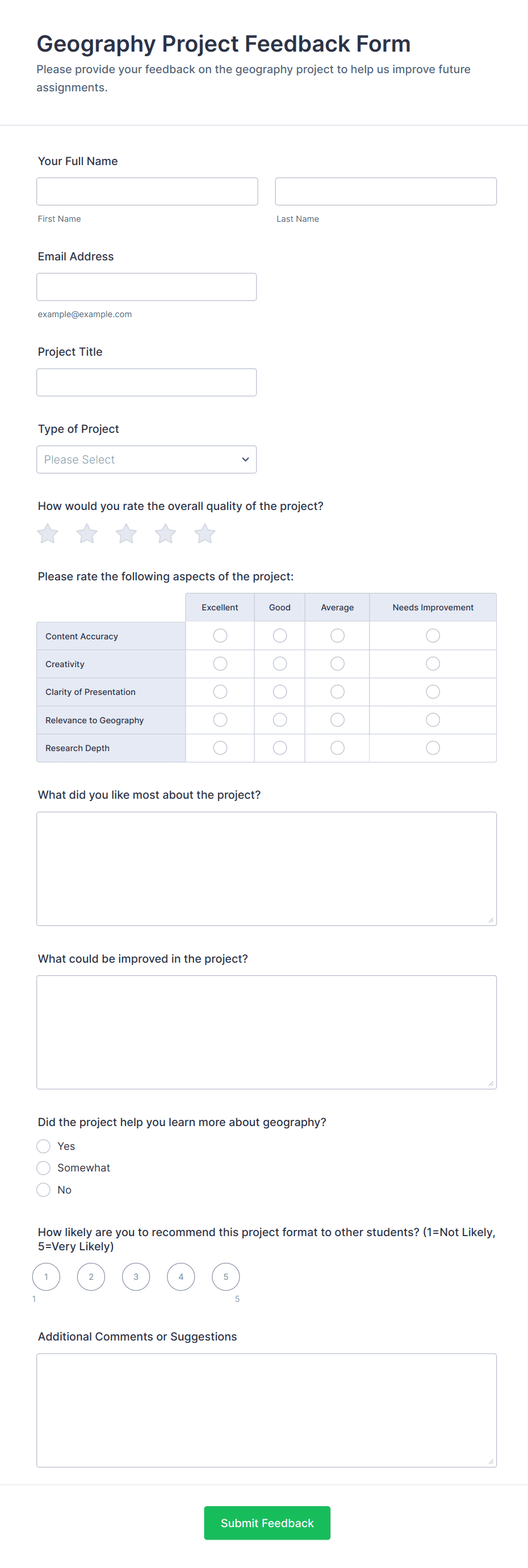The width and height of the screenshot is (528, 1568).
Task: Select the second star in quality rating
Action: pos(87,534)
